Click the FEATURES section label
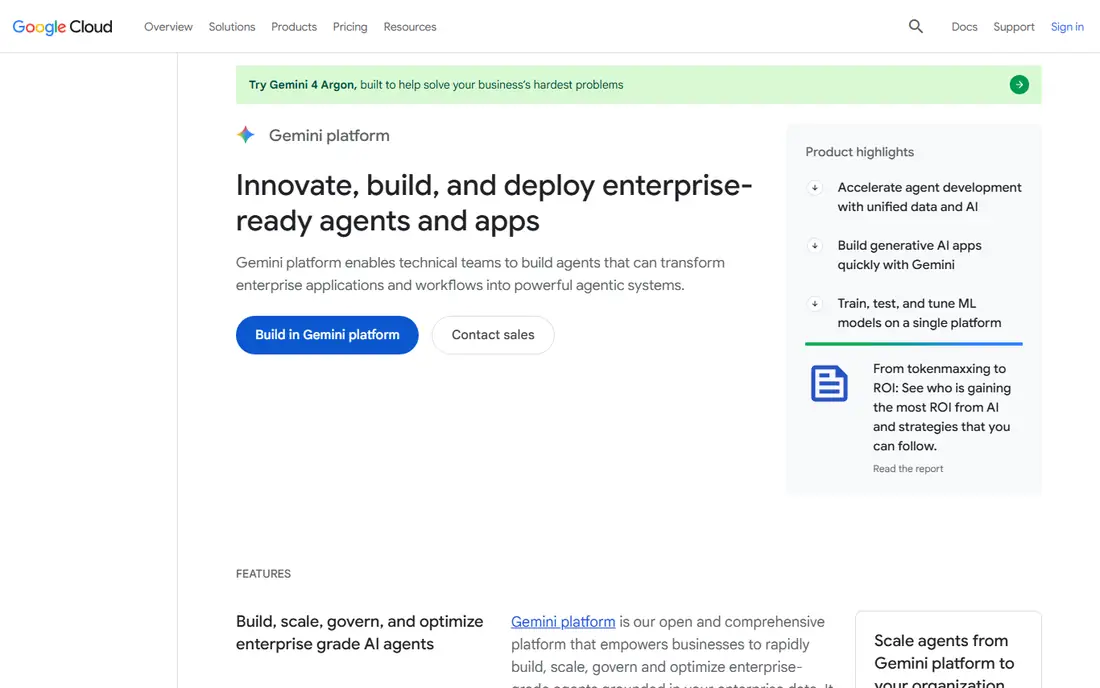Image resolution: width=1100 pixels, height=688 pixels. (x=263, y=574)
